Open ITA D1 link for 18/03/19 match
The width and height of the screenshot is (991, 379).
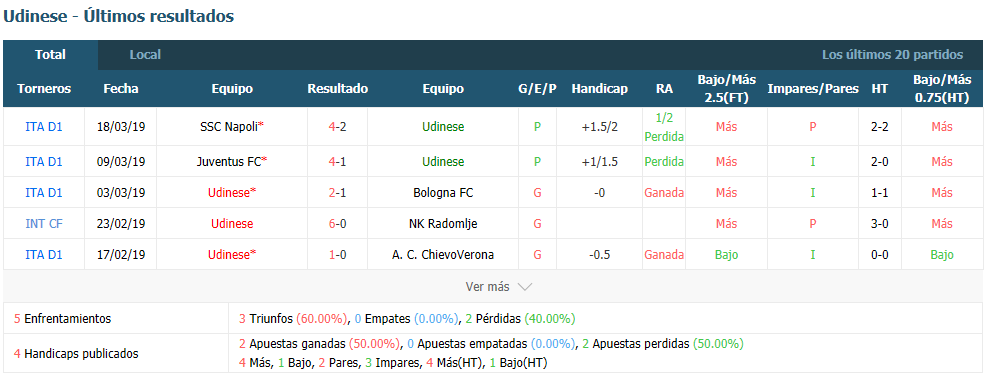tap(44, 126)
